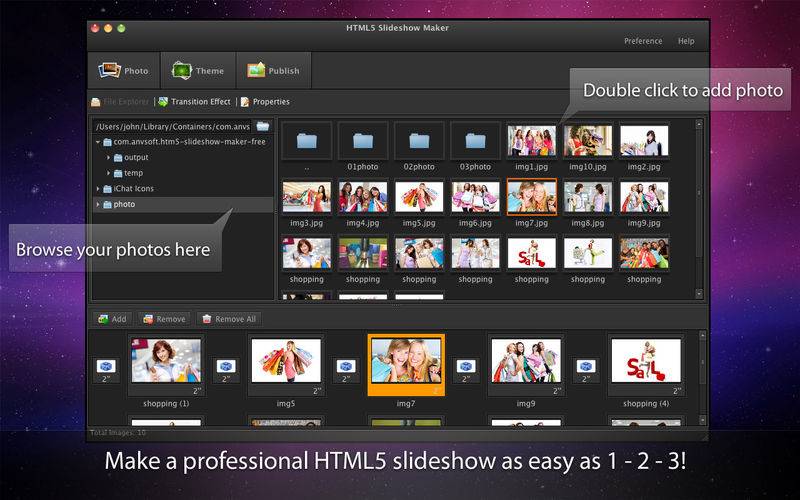Open the Publish tab
The width and height of the screenshot is (800, 500).
click(272, 71)
